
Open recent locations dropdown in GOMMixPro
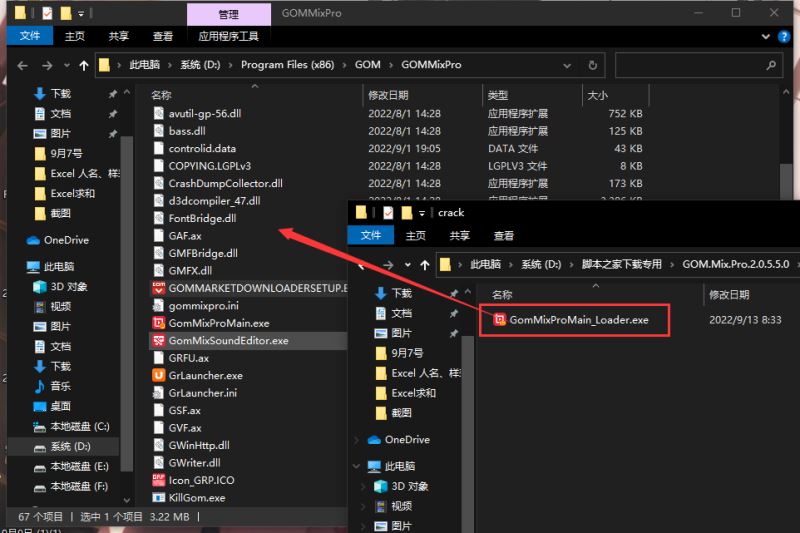click(67, 65)
